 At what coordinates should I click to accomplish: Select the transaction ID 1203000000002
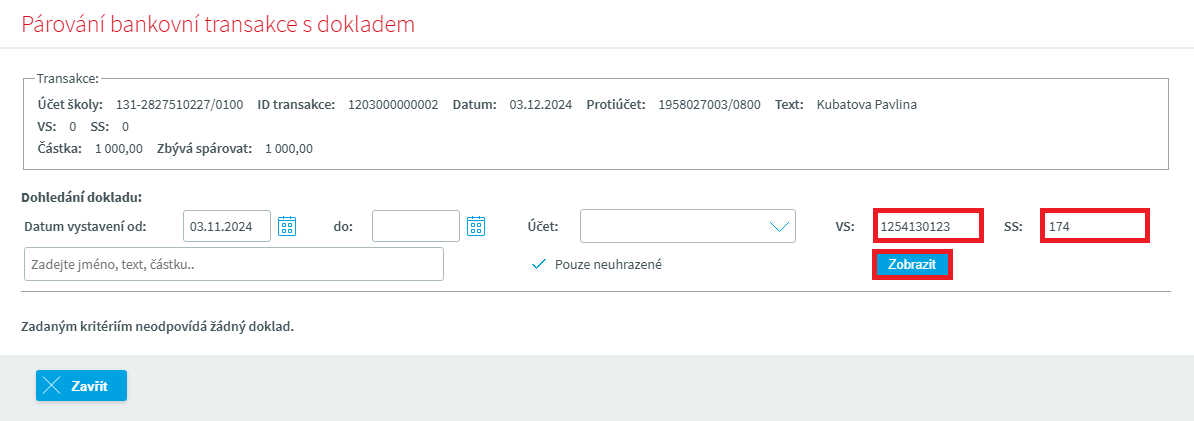pos(393,104)
